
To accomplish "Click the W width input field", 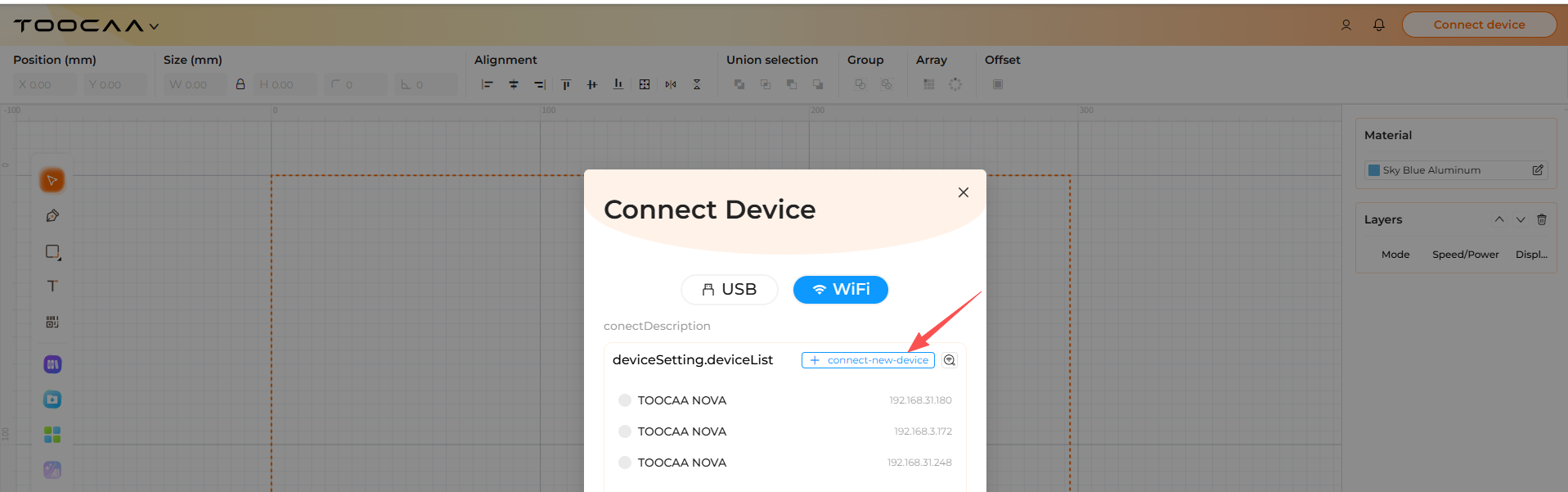I will (x=195, y=84).
